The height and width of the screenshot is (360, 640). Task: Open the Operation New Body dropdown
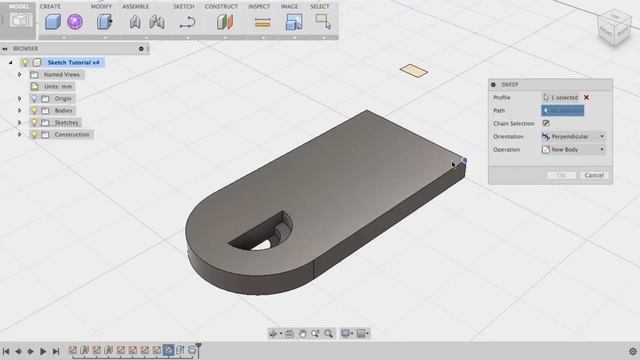[x=573, y=150]
